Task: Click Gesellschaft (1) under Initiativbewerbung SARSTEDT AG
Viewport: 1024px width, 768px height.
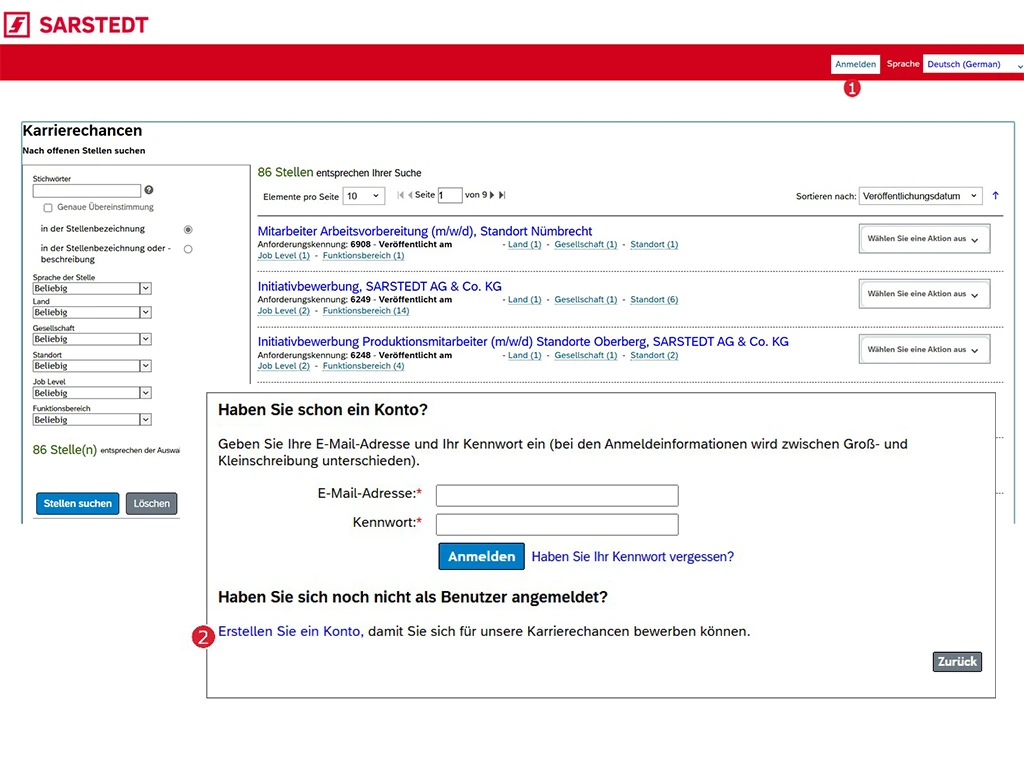Action: 586,300
